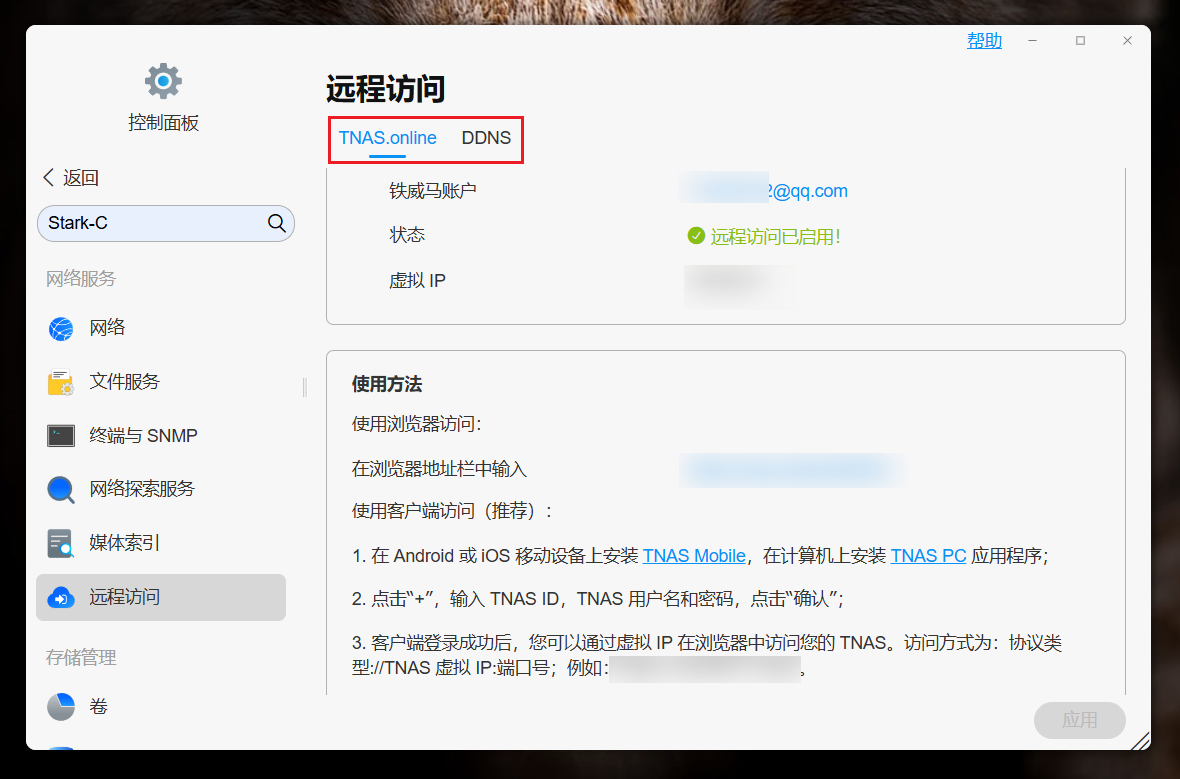Click the 应用 apply button
Viewport: 1180px width, 779px height.
point(1080,720)
